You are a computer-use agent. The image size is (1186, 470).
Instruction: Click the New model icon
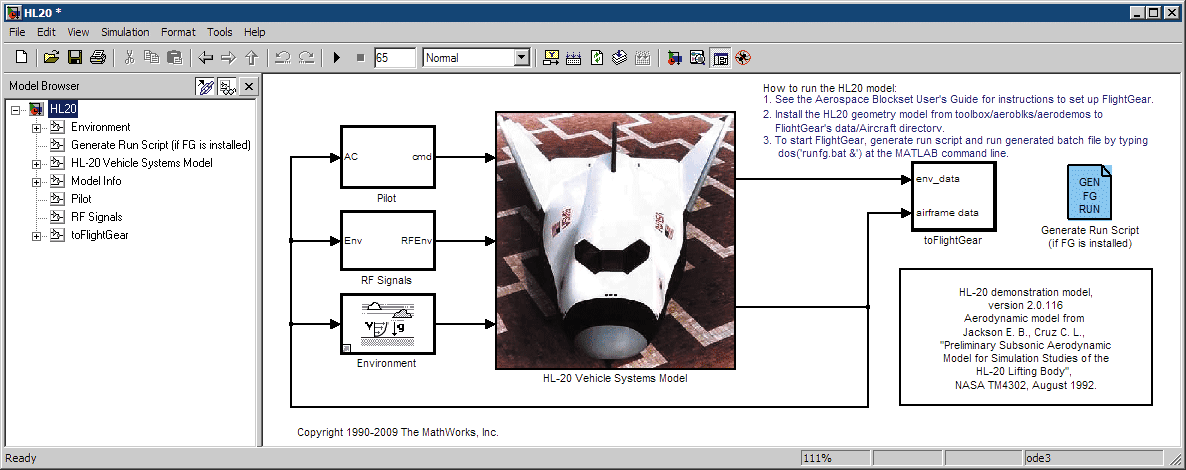coord(21,58)
